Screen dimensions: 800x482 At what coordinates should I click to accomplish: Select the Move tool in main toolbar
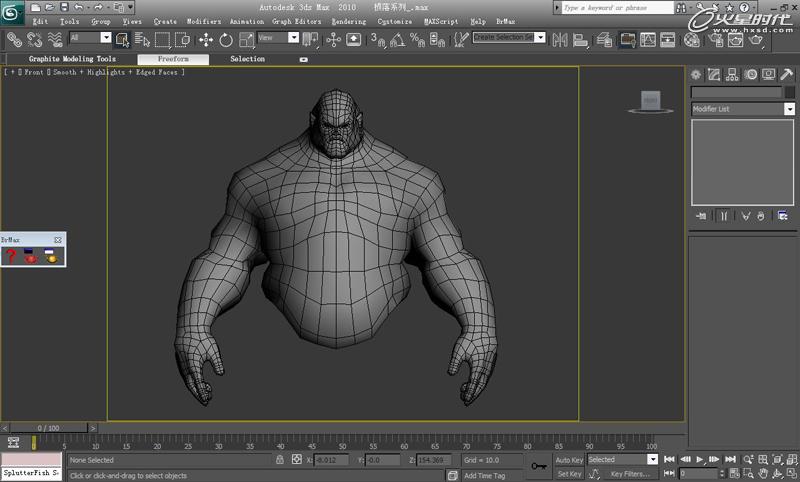[206, 39]
